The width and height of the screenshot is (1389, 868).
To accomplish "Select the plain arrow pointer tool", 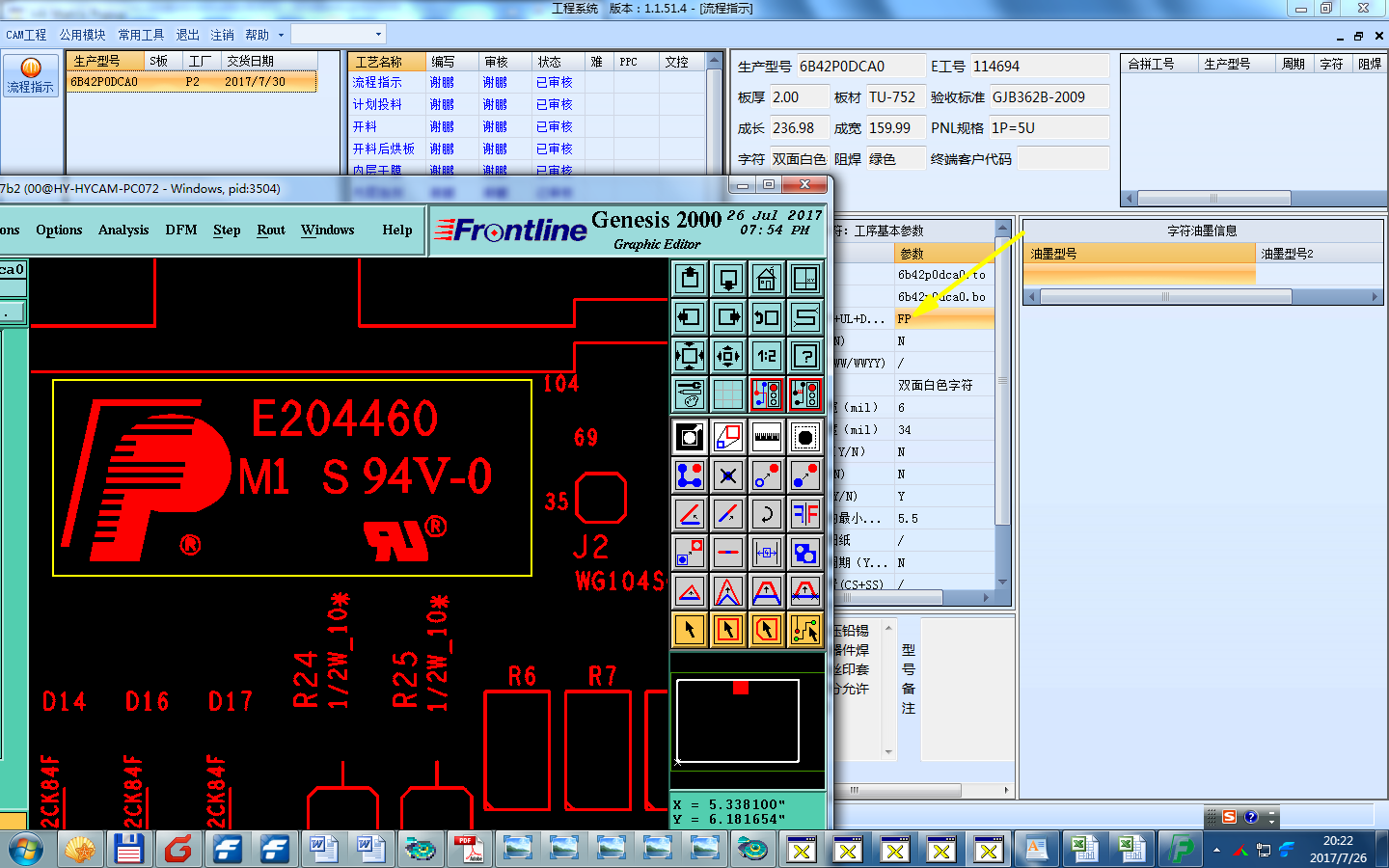I will (690, 630).
